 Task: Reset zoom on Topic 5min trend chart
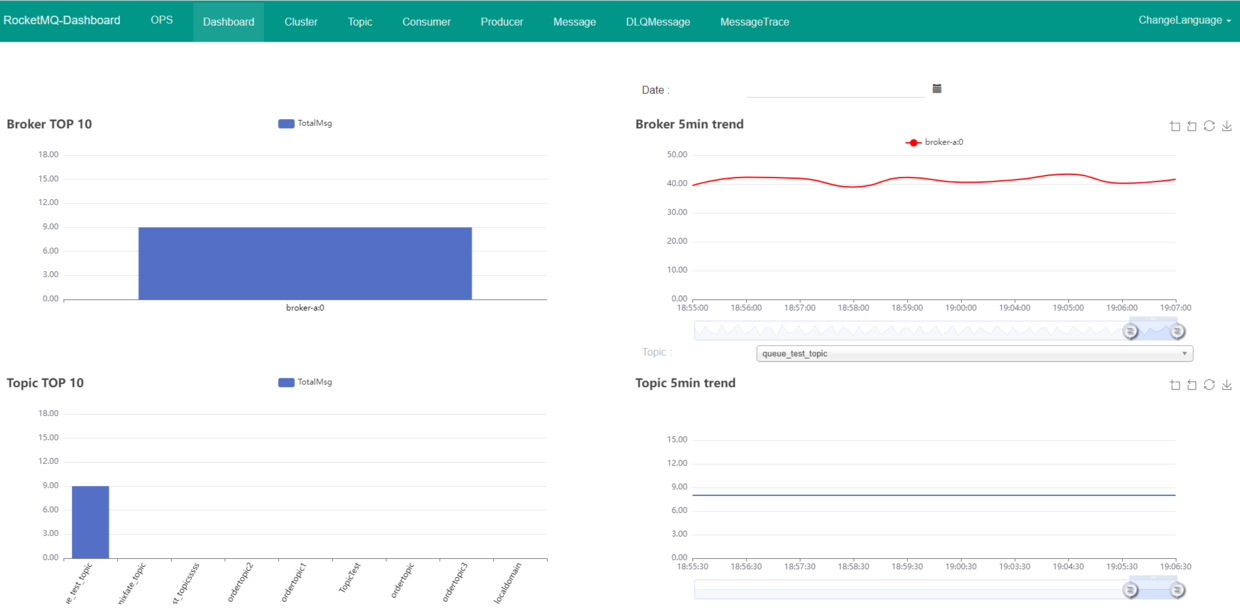[x=1192, y=385]
